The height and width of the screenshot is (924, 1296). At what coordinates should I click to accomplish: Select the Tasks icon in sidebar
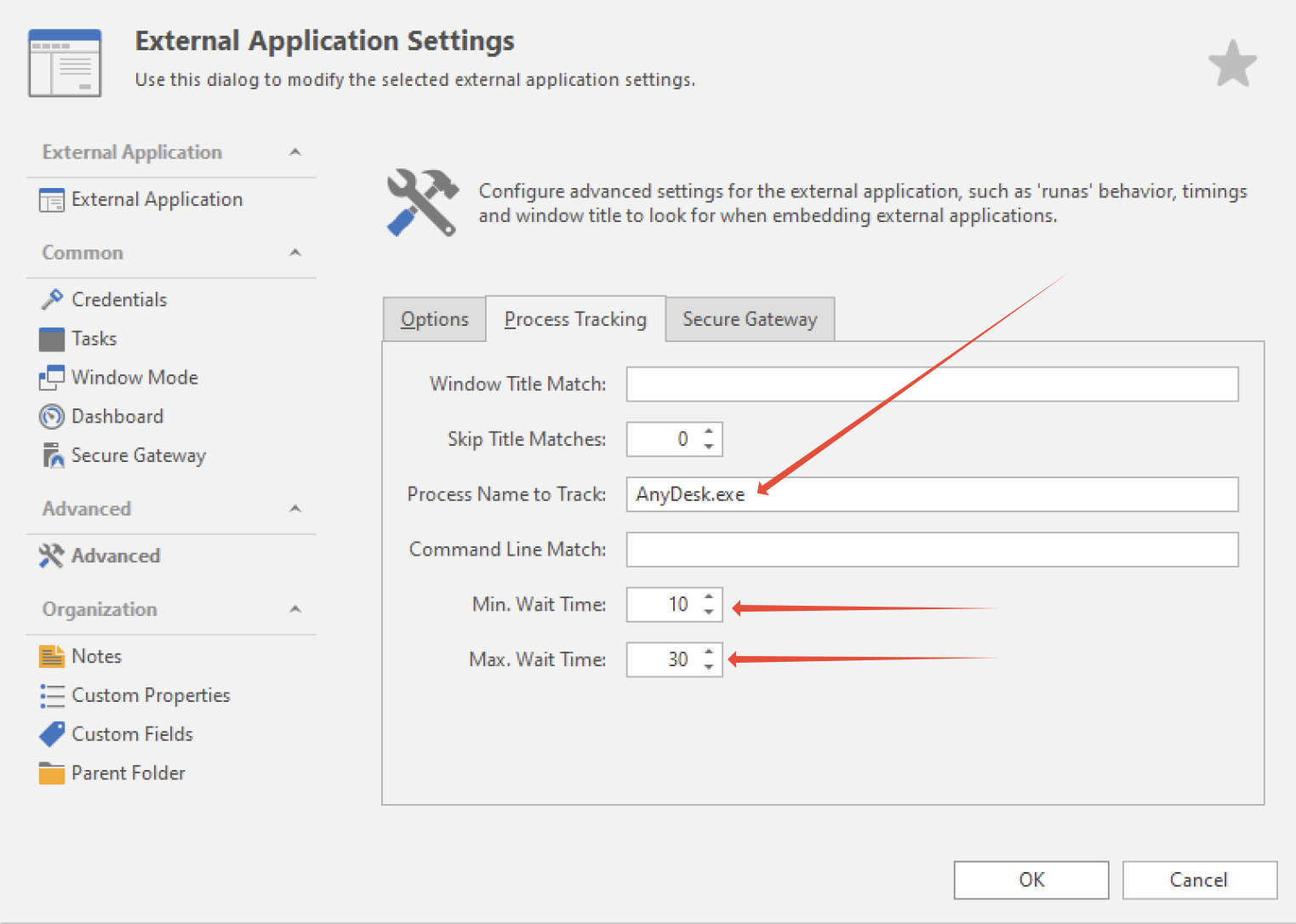[x=52, y=339]
